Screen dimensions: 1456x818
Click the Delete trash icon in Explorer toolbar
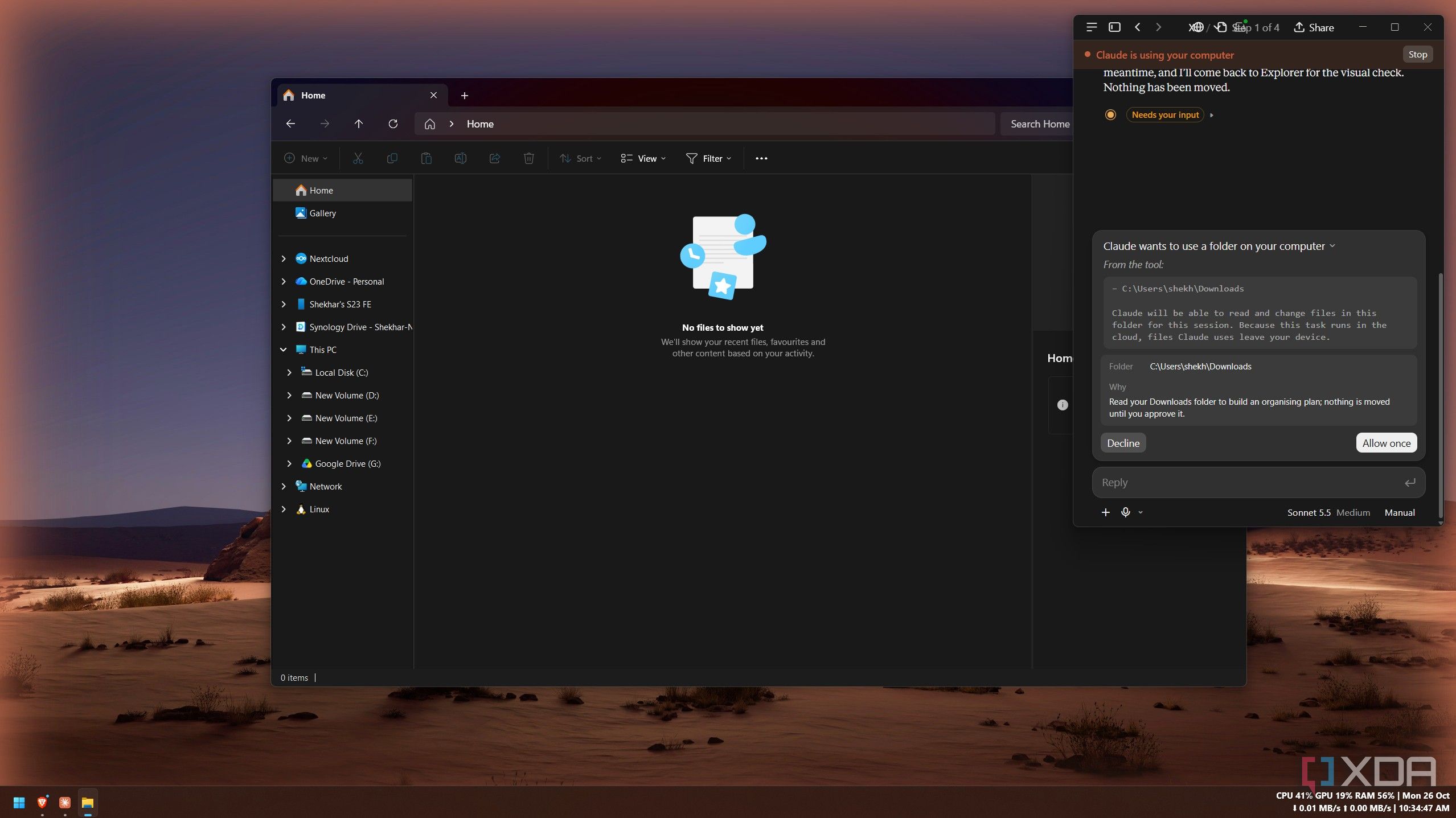coord(528,158)
